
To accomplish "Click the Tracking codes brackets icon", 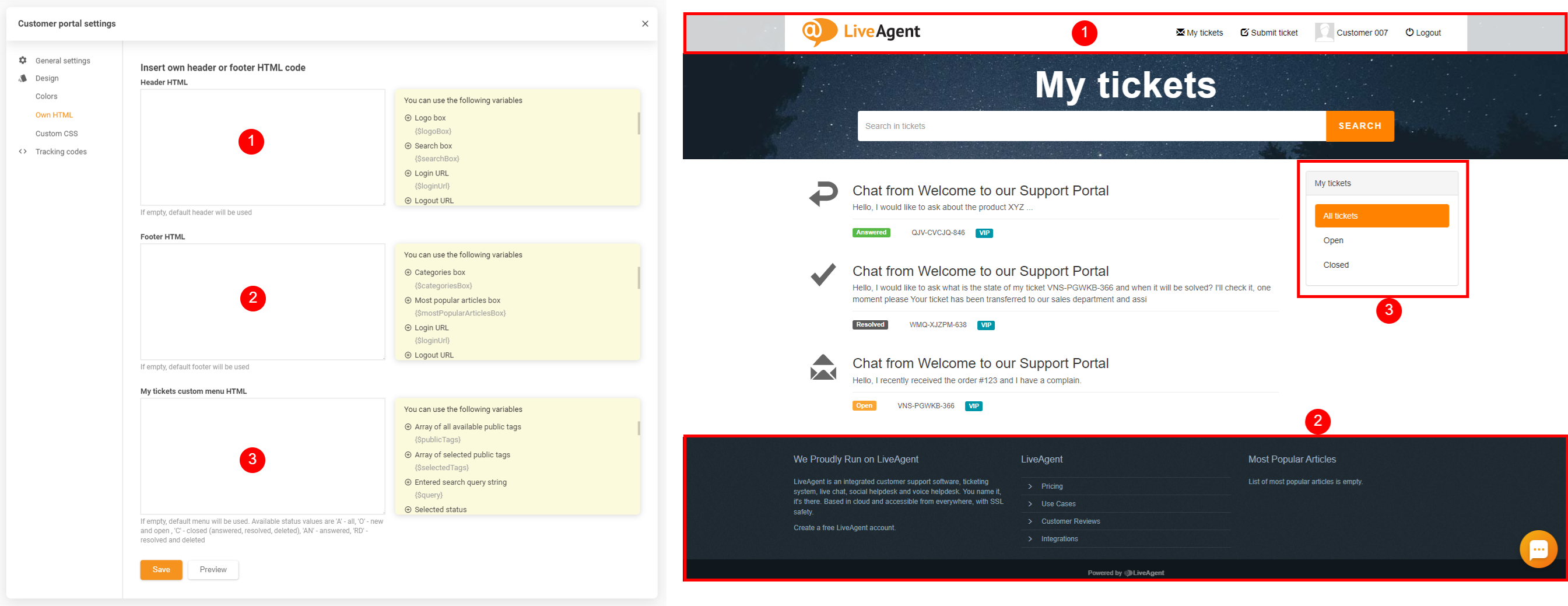I will pos(23,152).
